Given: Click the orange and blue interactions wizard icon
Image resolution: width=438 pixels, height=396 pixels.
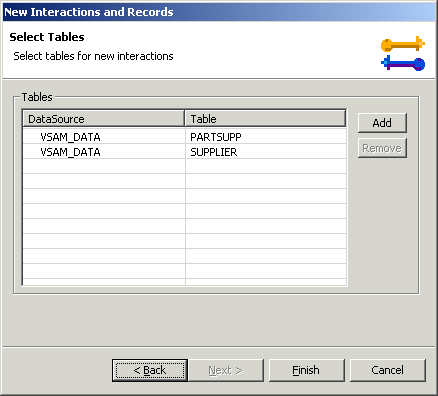Looking at the screenshot, I should click(x=403, y=54).
